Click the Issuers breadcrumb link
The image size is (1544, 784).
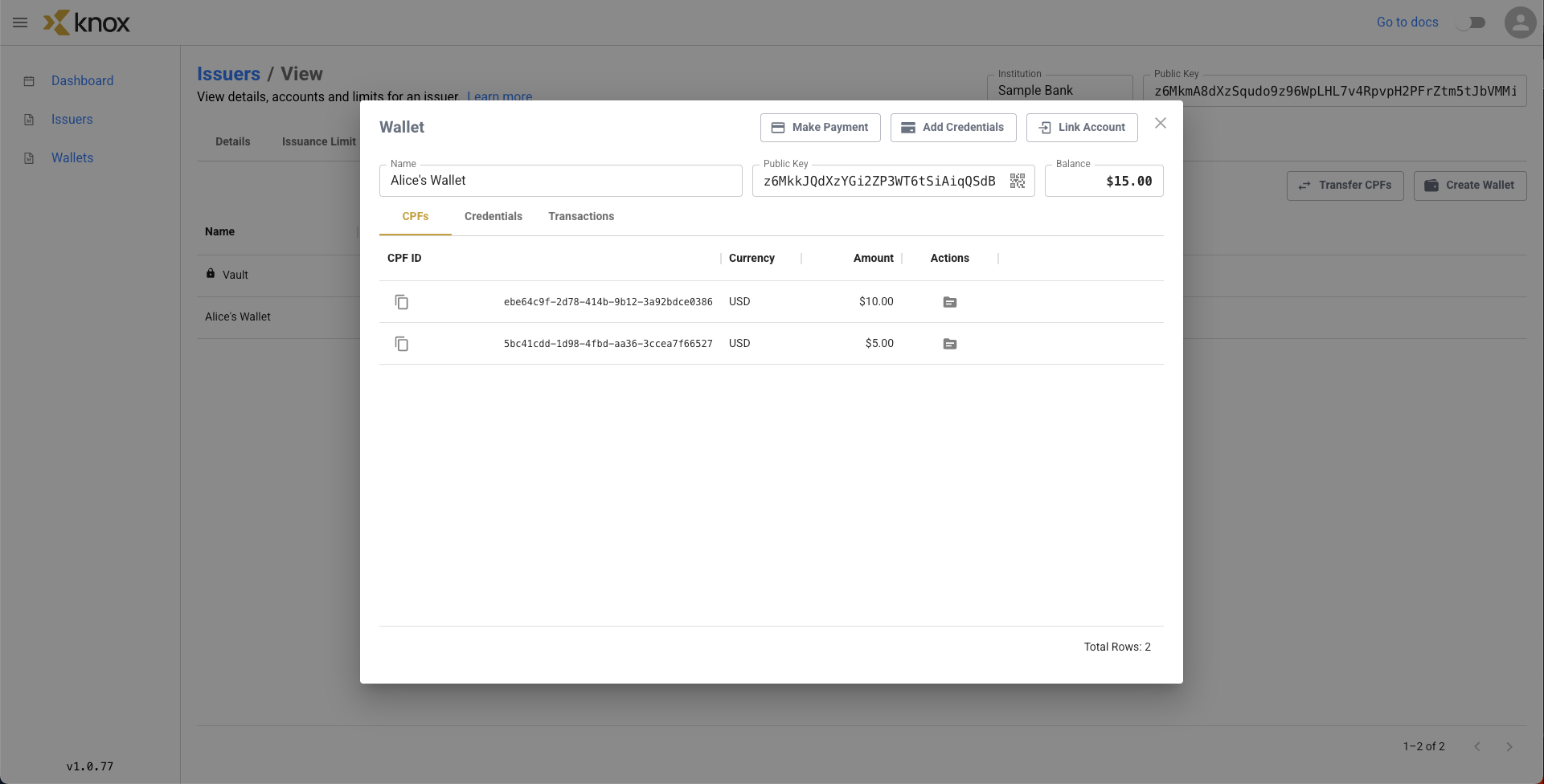tap(228, 74)
